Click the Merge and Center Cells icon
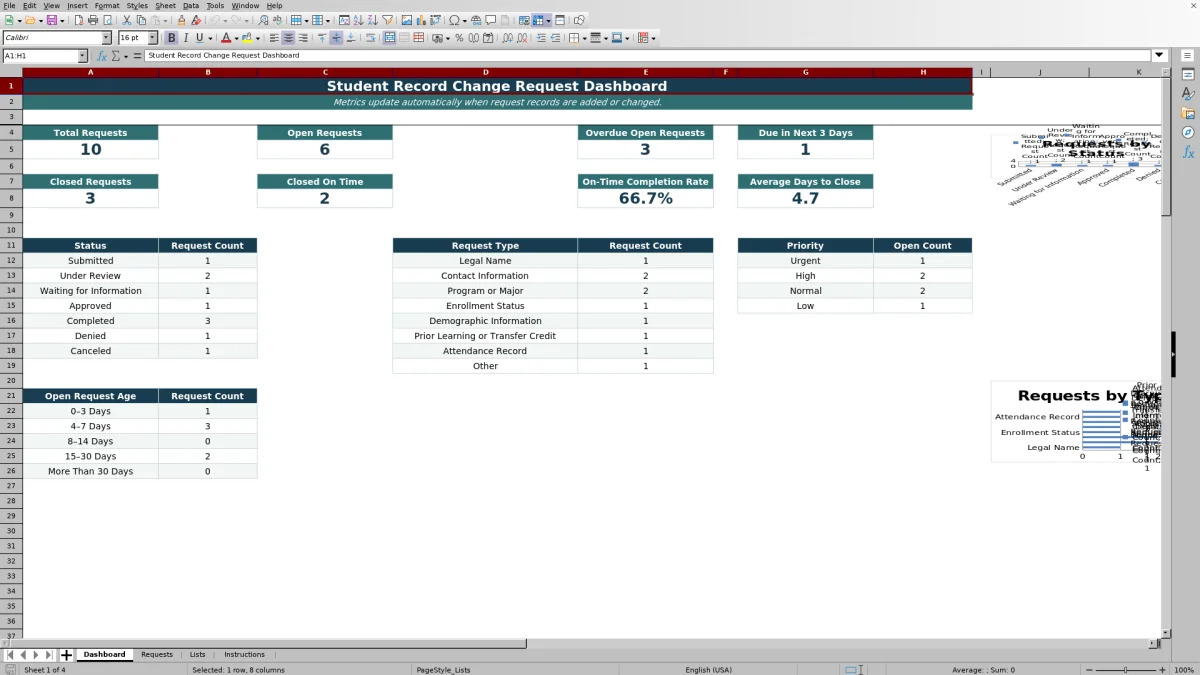Image resolution: width=1200 pixels, height=675 pixels. coord(390,38)
